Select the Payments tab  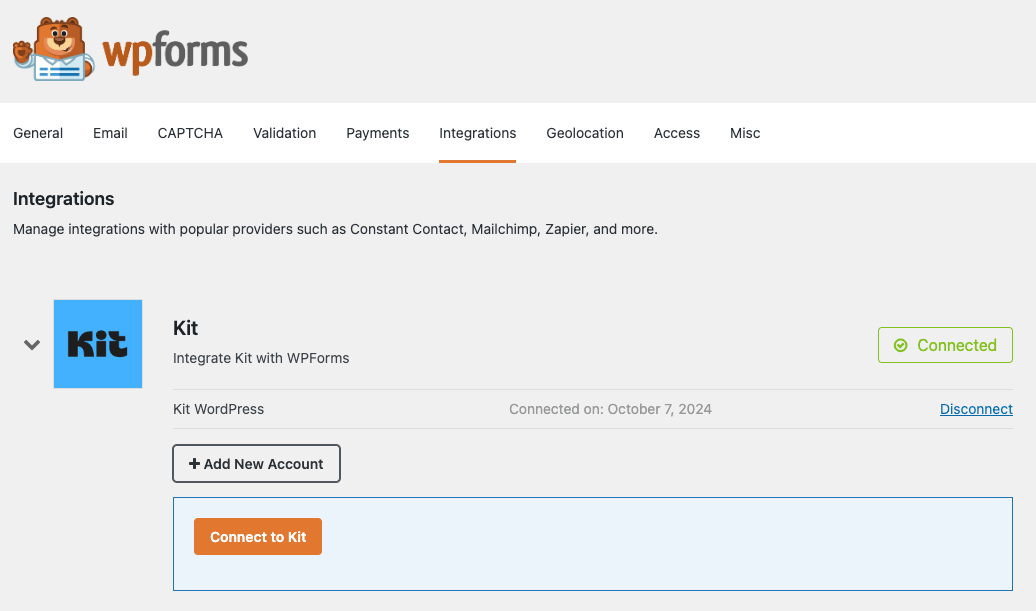tap(377, 133)
